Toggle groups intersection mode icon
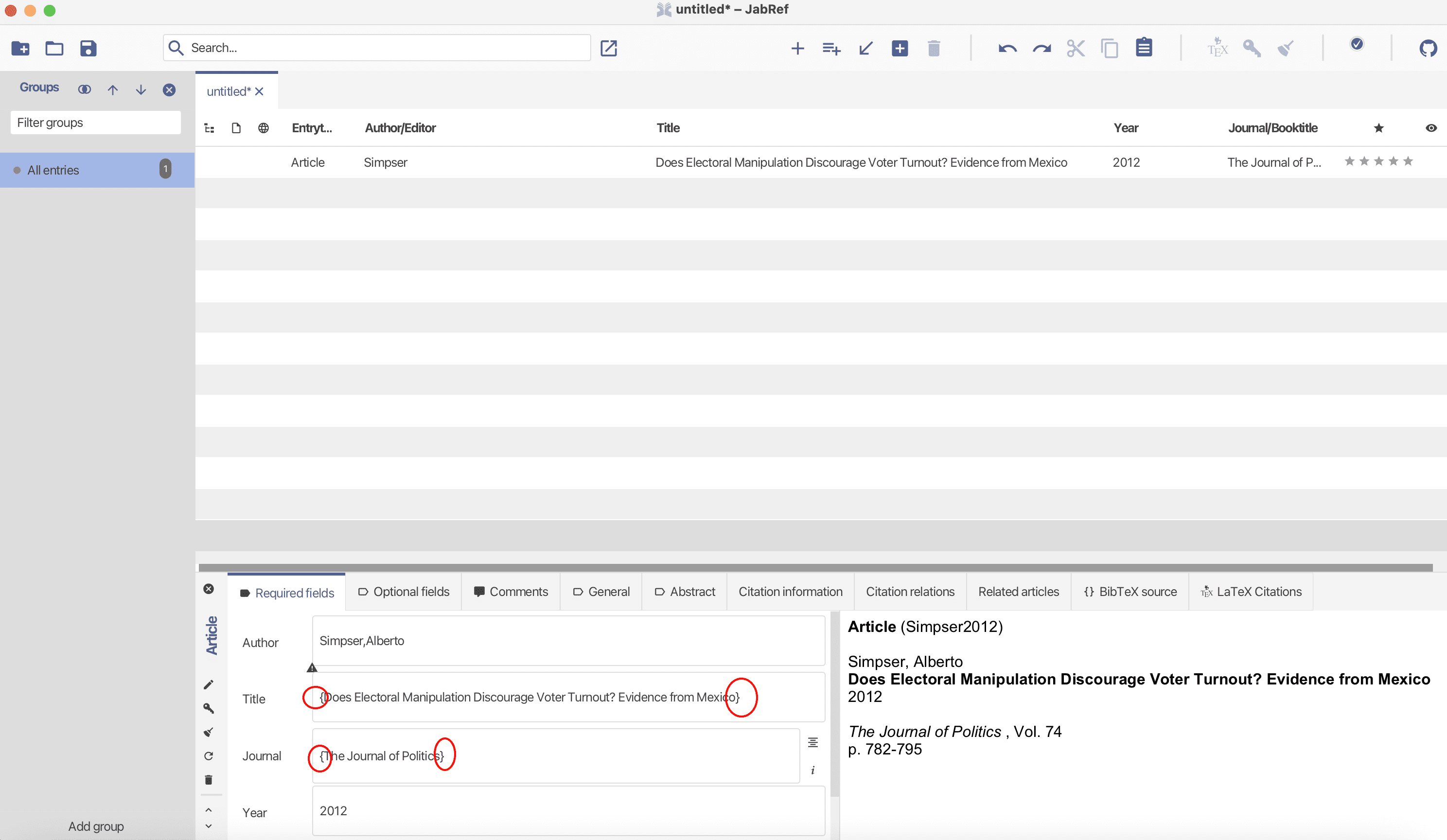Image resolution: width=1447 pixels, height=840 pixels. click(x=85, y=89)
